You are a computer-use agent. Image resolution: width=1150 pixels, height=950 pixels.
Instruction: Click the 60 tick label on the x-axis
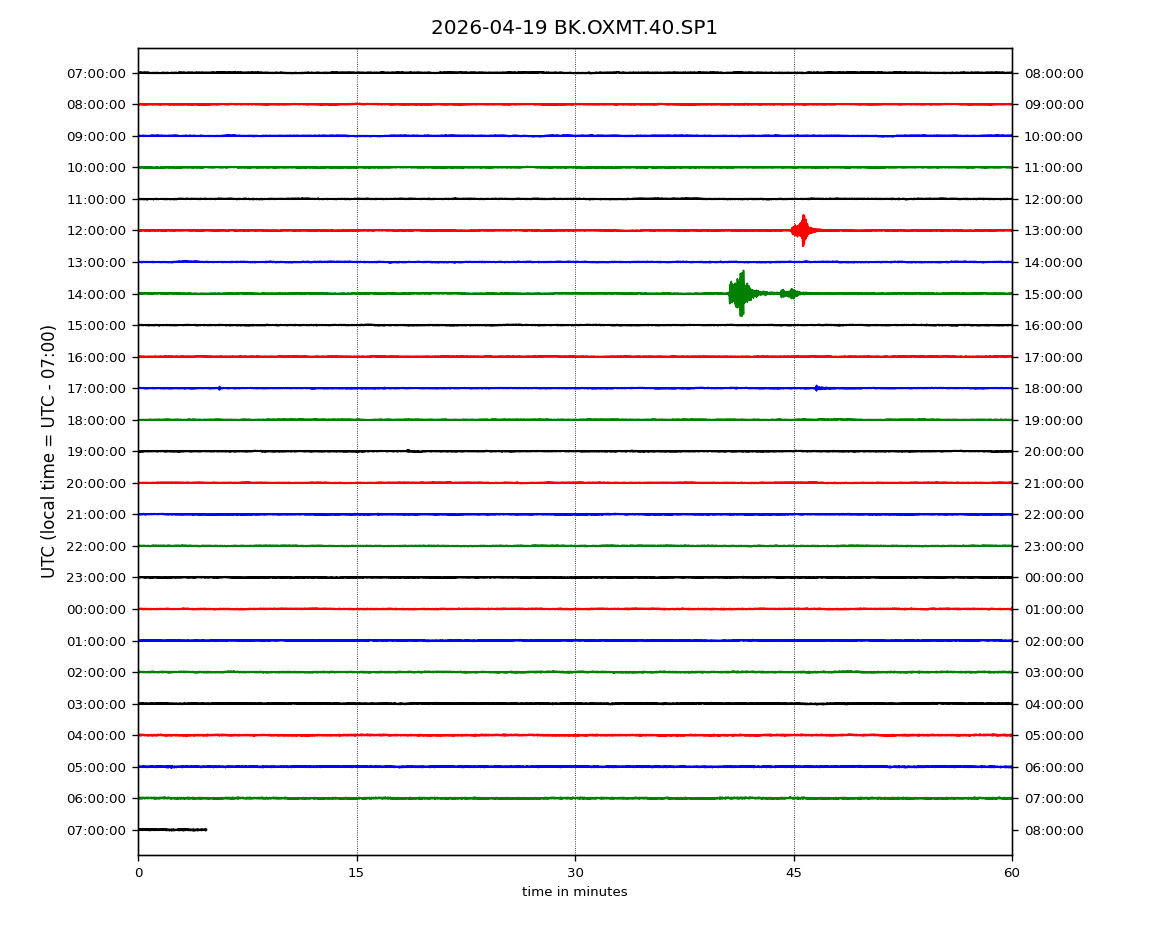pyautogui.click(x=1012, y=873)
